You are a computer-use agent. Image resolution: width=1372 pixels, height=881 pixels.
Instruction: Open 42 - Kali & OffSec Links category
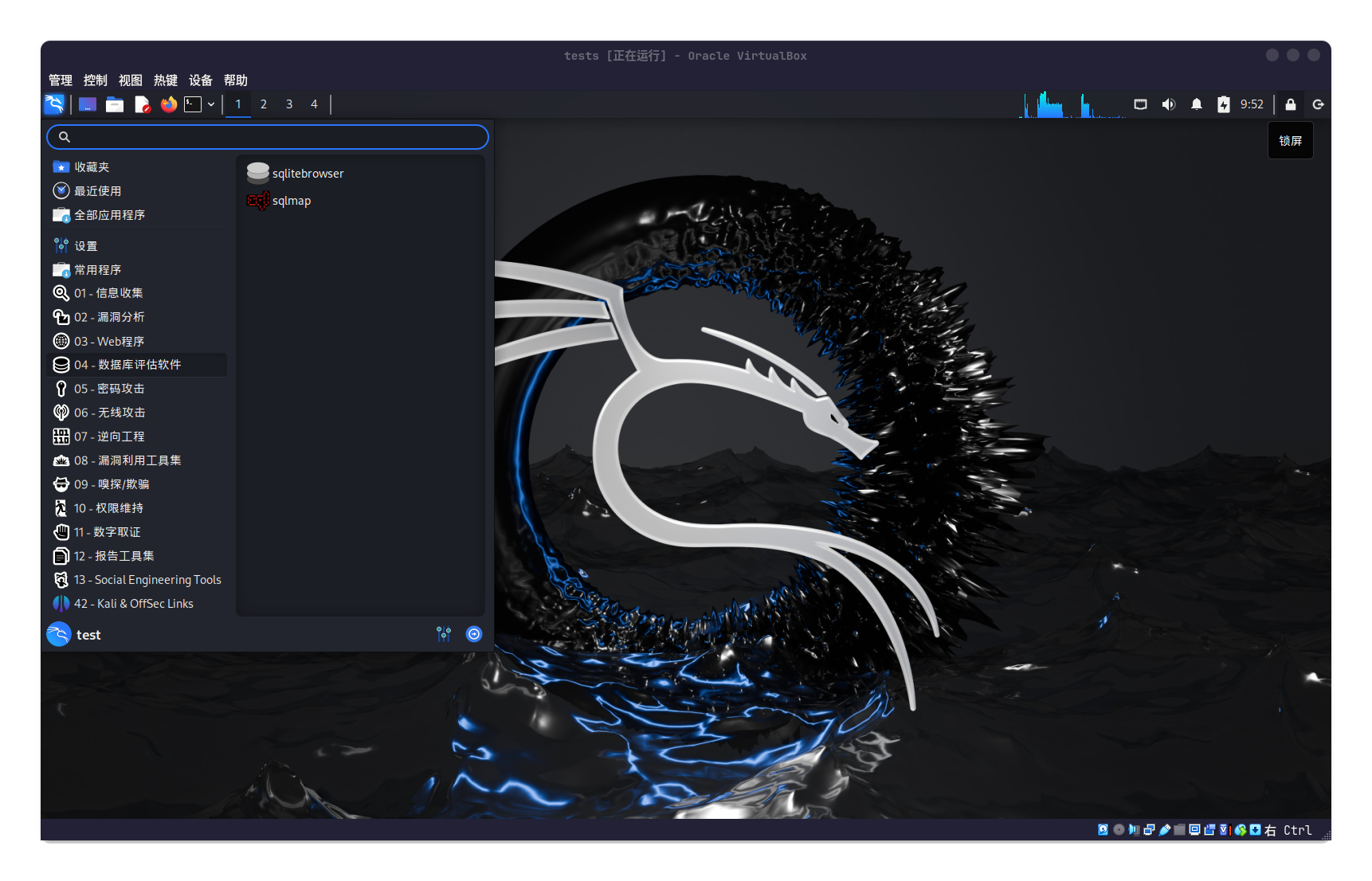pyautogui.click(x=139, y=604)
